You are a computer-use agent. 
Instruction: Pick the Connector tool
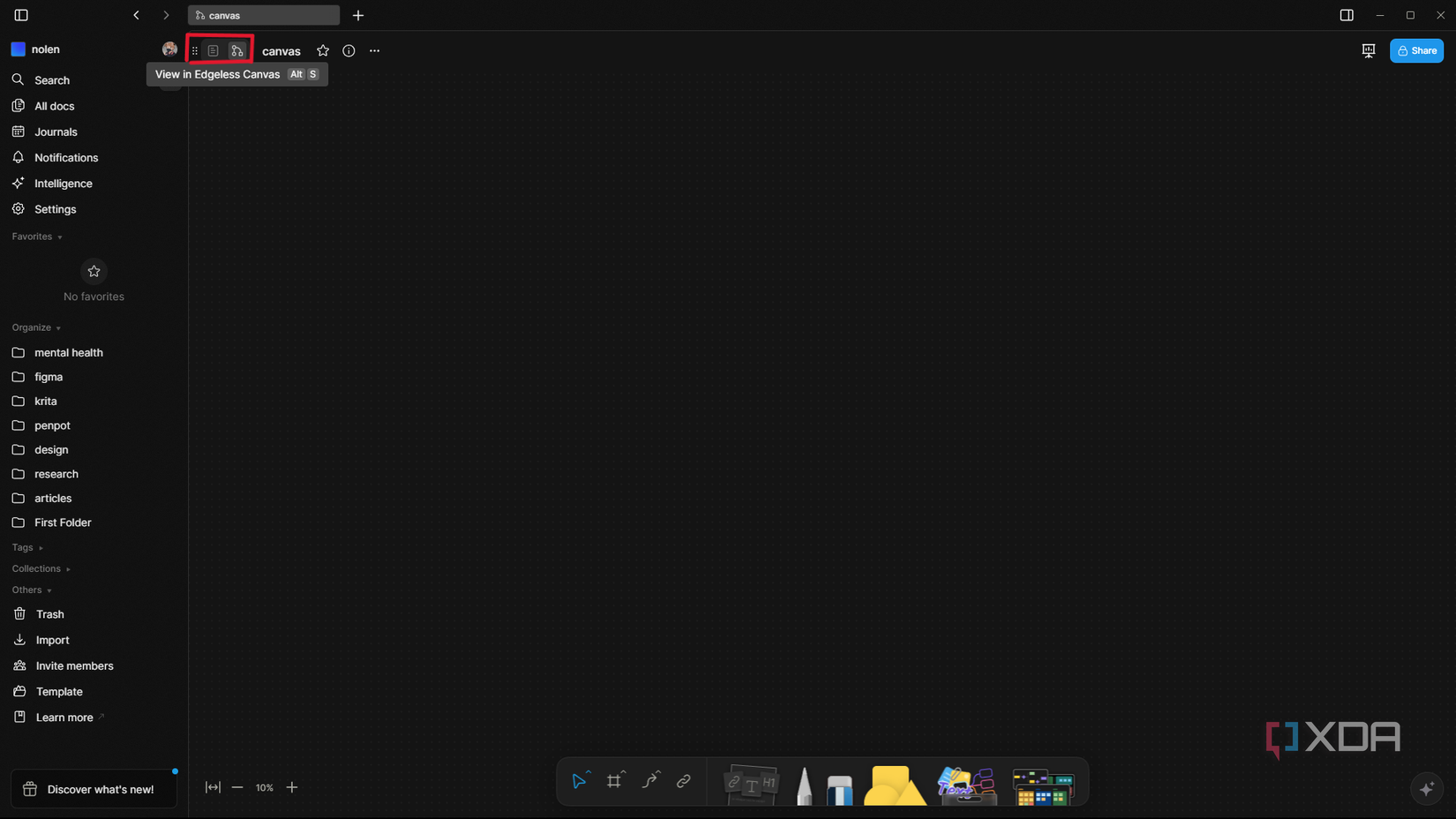point(650,780)
